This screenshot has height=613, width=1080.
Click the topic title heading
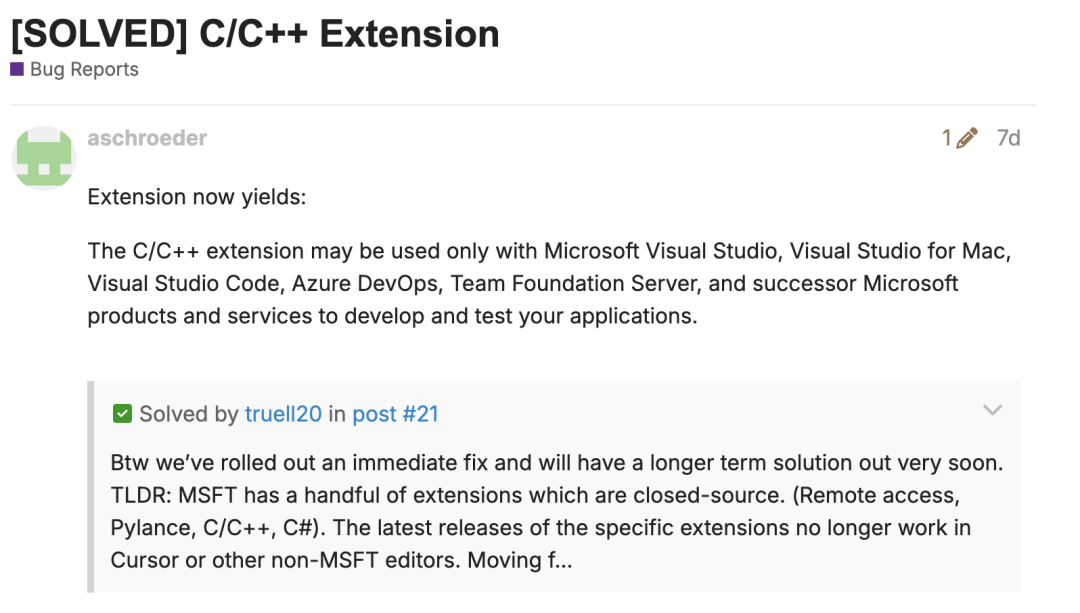coord(255,34)
